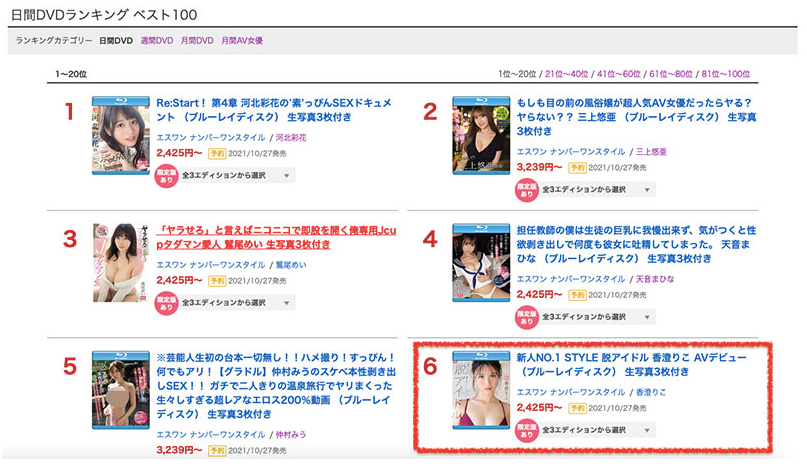This screenshot has width=807, height=474.
Task: Click the 三上悠亜 actress link
Action: click(651, 152)
